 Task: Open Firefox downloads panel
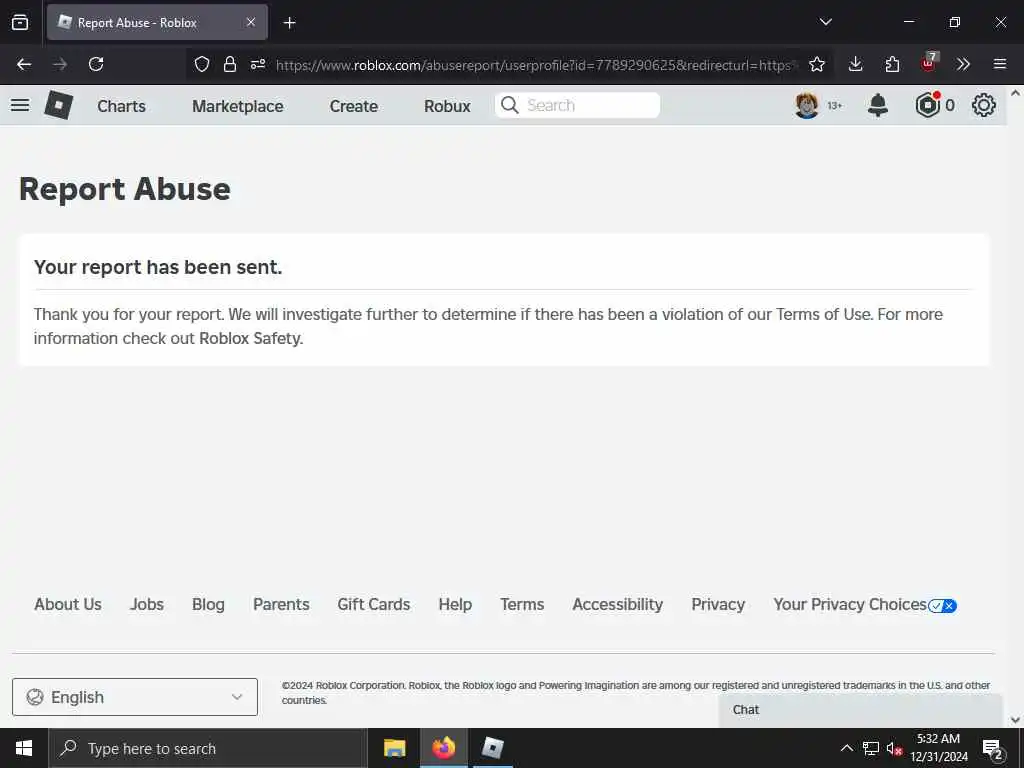pyautogui.click(x=856, y=64)
